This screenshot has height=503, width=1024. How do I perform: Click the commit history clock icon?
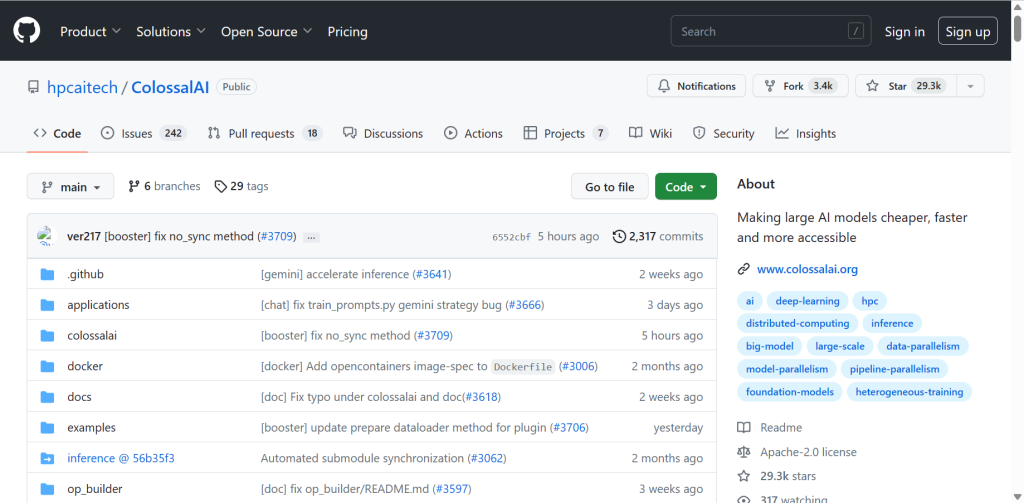pyautogui.click(x=619, y=237)
